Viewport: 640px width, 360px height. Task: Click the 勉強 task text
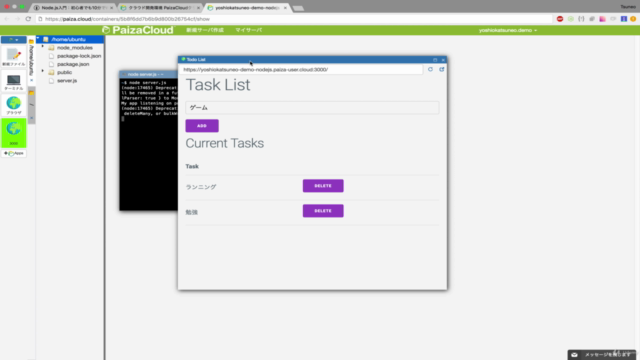(191, 212)
